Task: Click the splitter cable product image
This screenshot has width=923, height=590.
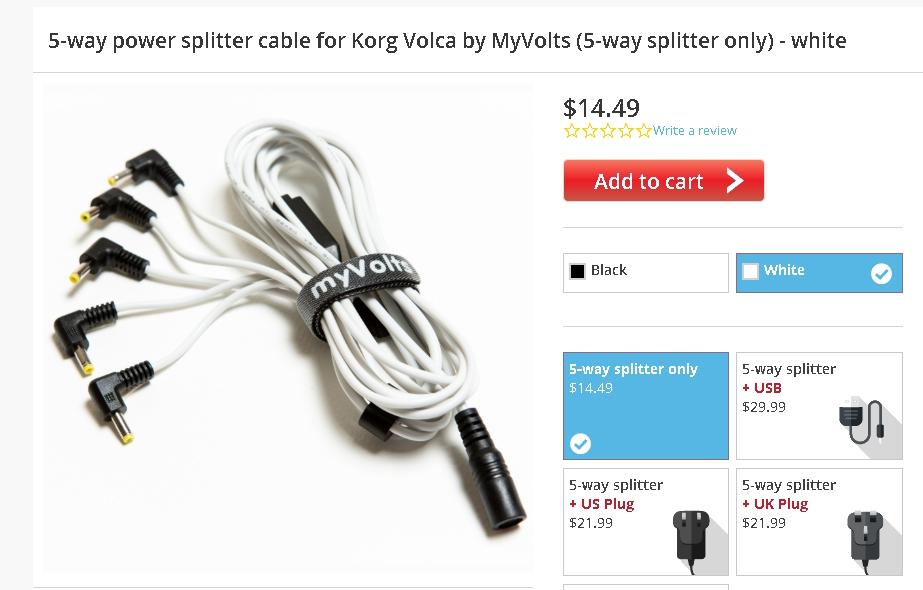Action: tap(288, 329)
